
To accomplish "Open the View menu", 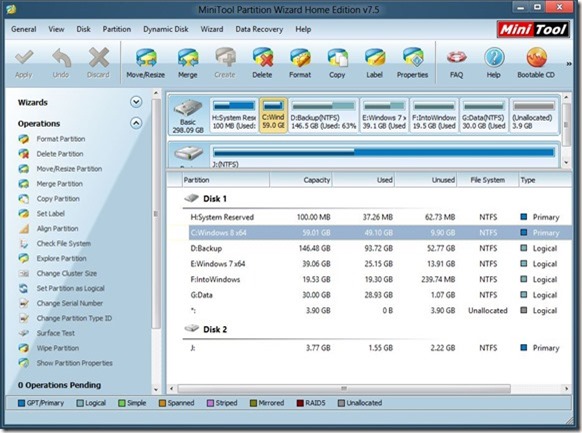I will pos(56,29).
